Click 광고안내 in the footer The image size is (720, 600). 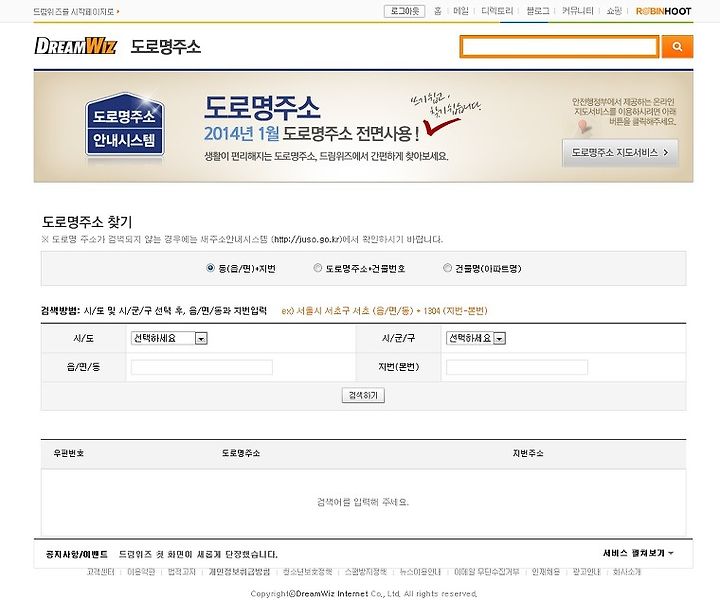[x=586, y=572]
